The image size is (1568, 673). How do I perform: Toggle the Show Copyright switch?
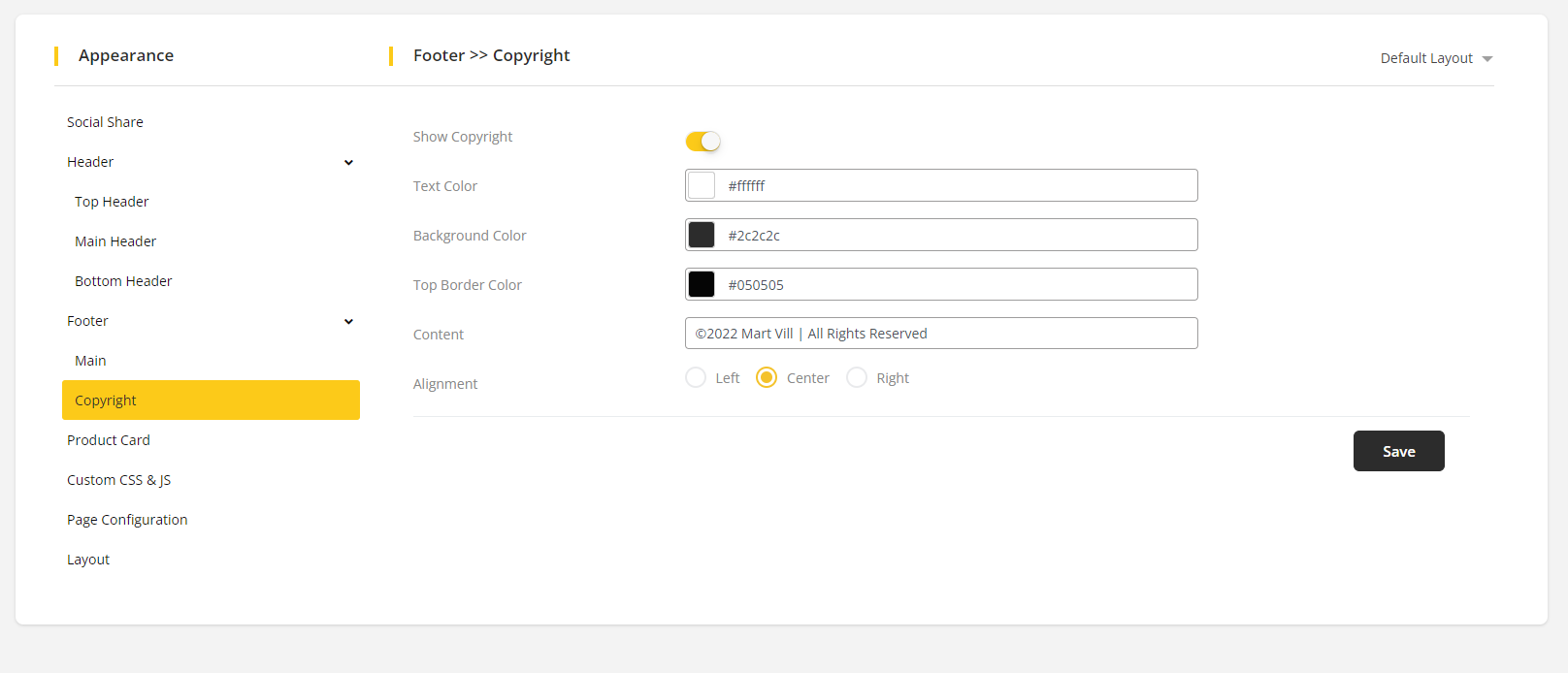tap(702, 142)
